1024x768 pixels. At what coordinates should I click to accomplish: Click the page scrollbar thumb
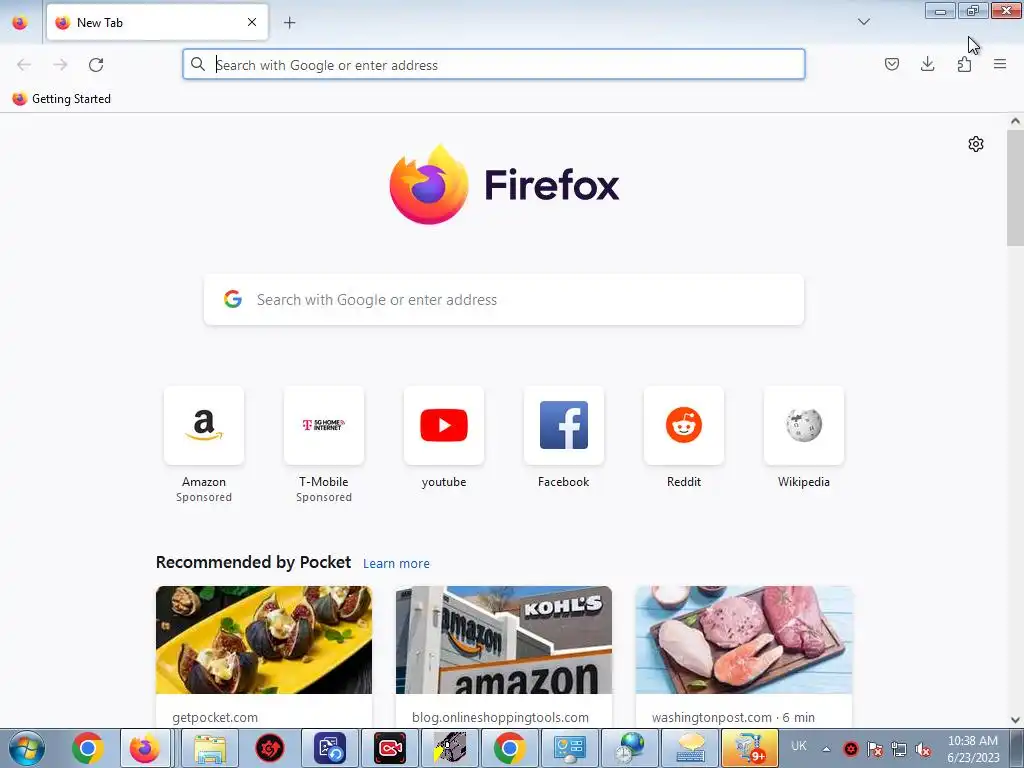coord(1015,189)
